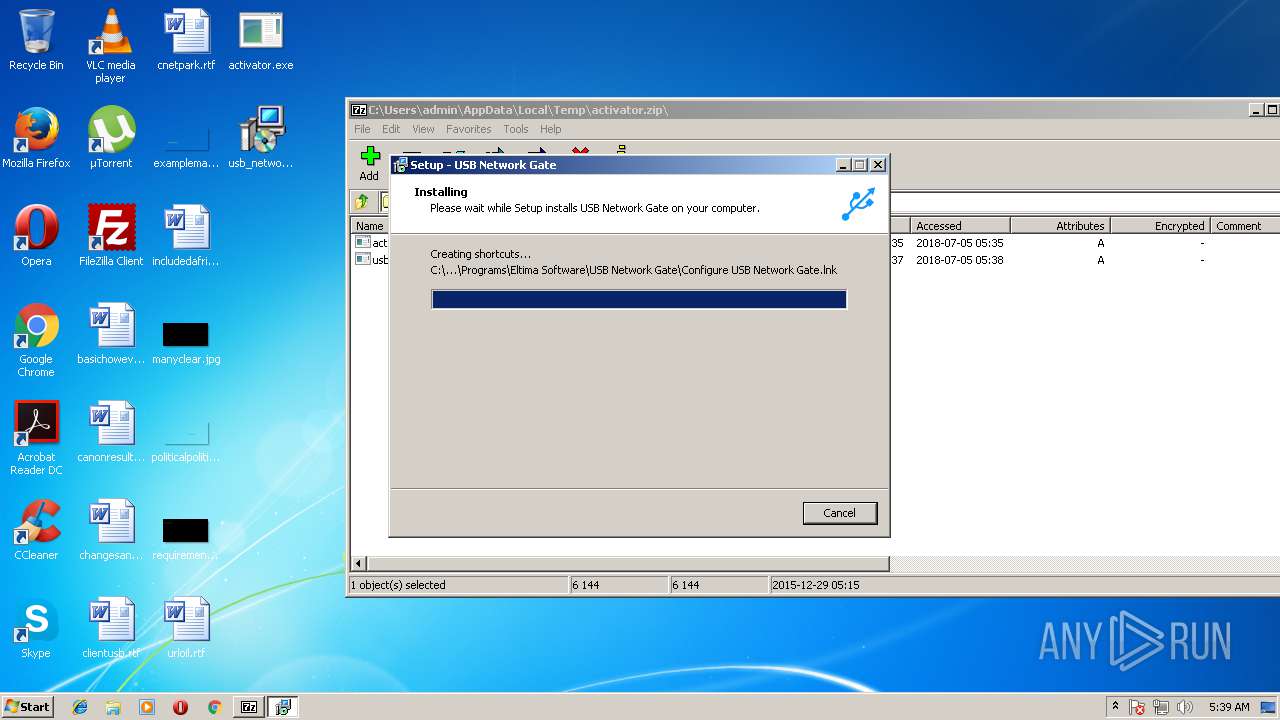This screenshot has height=720, width=1280.
Task: Open Recycle Bin desktop icon
Action: [x=36, y=41]
